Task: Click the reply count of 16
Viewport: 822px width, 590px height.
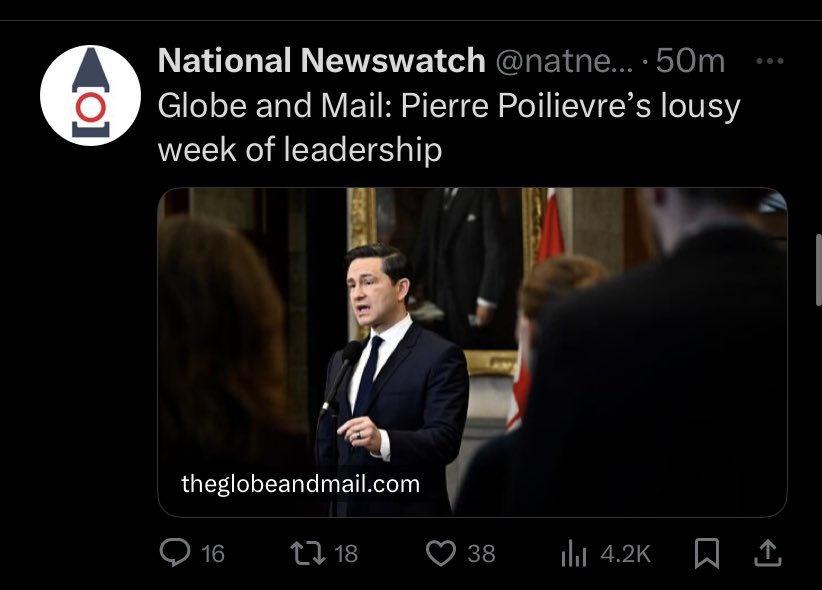Action: click(212, 553)
